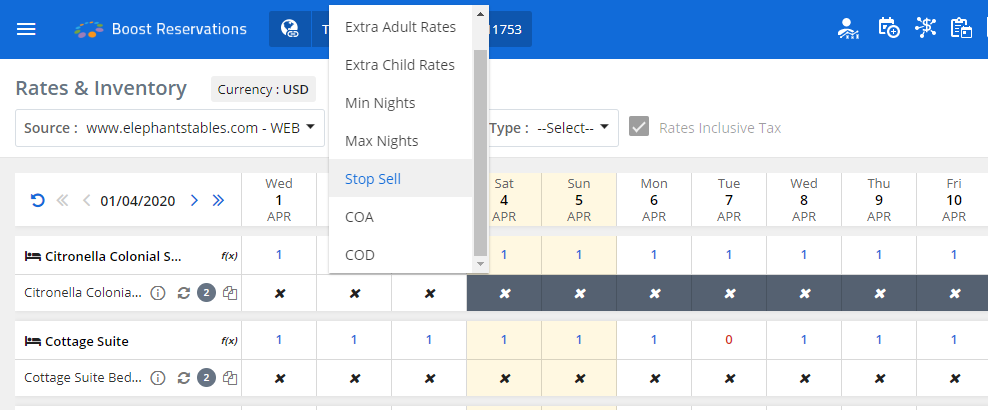
Task: Toggle the Rates Inclusive Tax checkbox
Action: [x=639, y=127]
